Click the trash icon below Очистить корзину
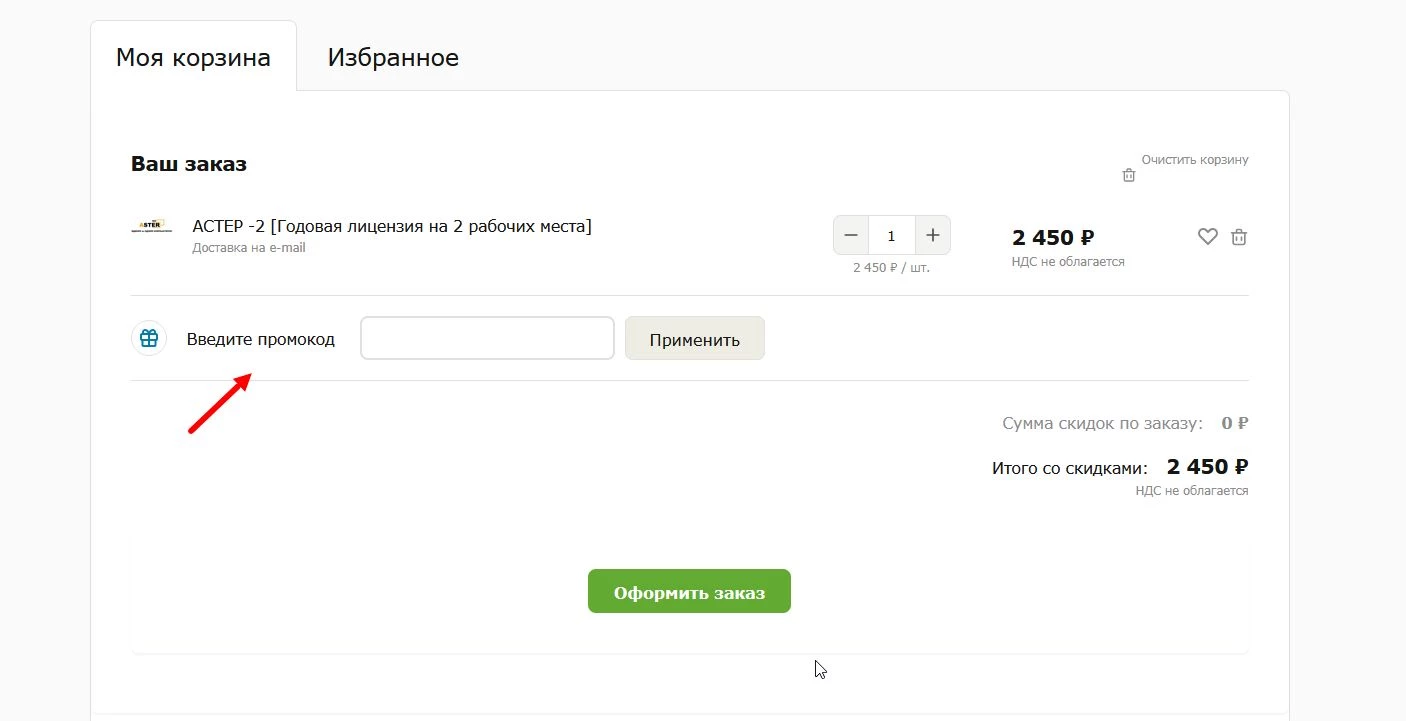Viewport: 1406px width, 721px height. [x=1129, y=176]
